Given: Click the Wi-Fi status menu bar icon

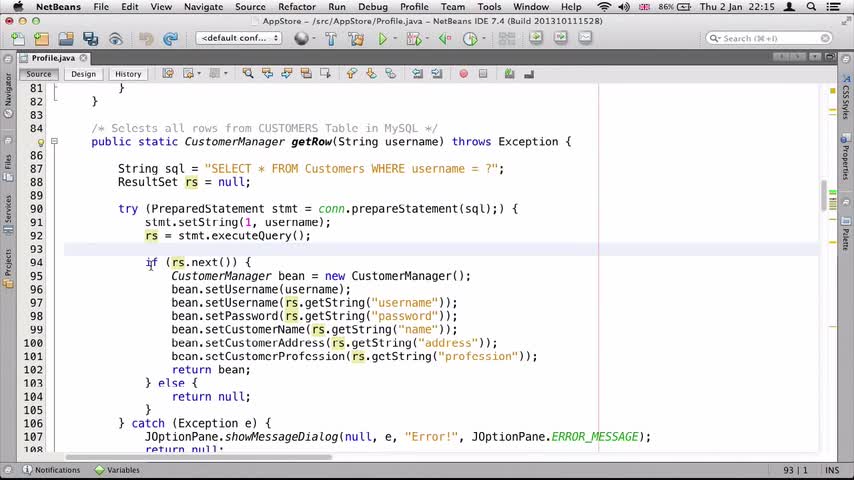Looking at the screenshot, I should pos(603,7).
